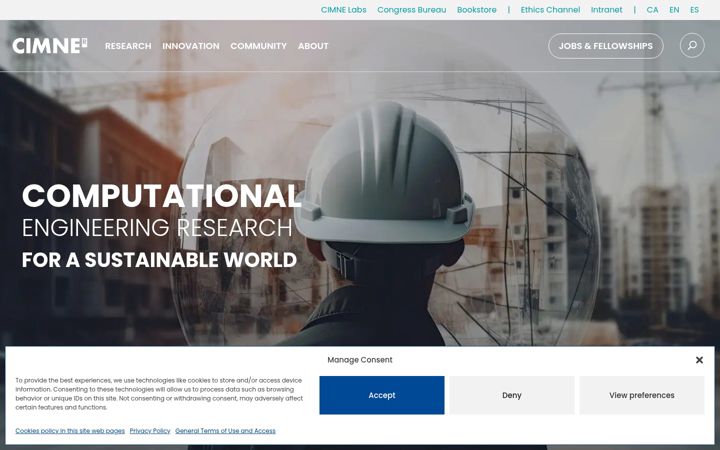Go to CIMNE Labs link
Image resolution: width=720 pixels, height=450 pixels.
pyautogui.click(x=343, y=10)
